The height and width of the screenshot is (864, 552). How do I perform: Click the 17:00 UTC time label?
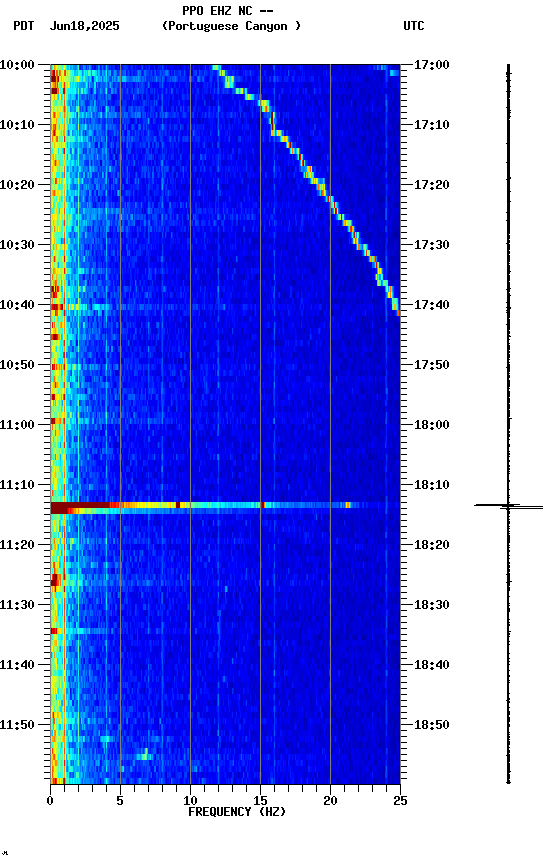[x=432, y=65]
